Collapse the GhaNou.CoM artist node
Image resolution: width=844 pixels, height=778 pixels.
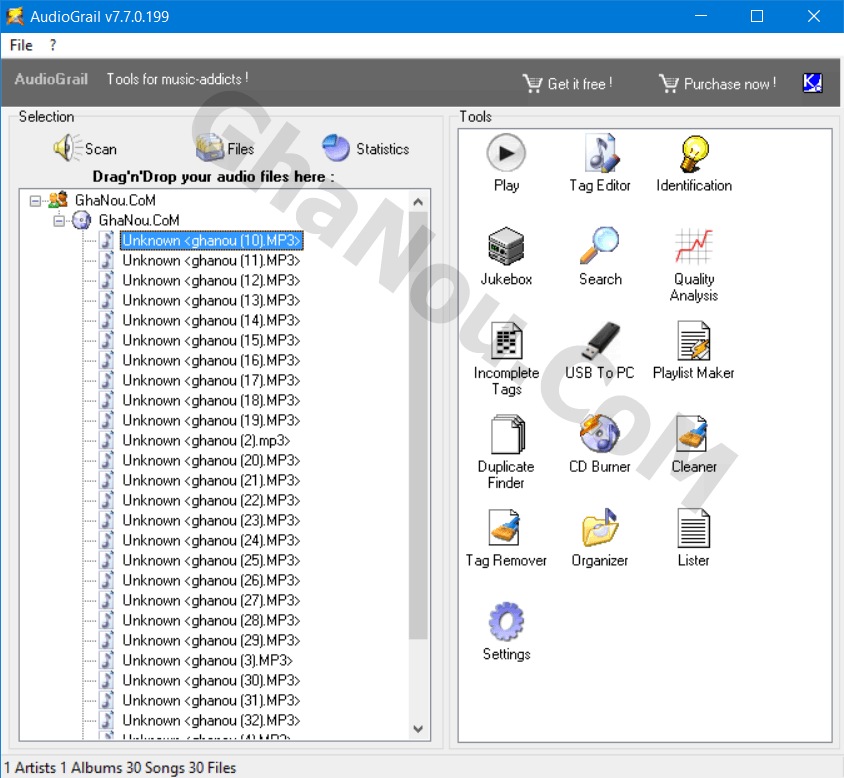coord(35,201)
